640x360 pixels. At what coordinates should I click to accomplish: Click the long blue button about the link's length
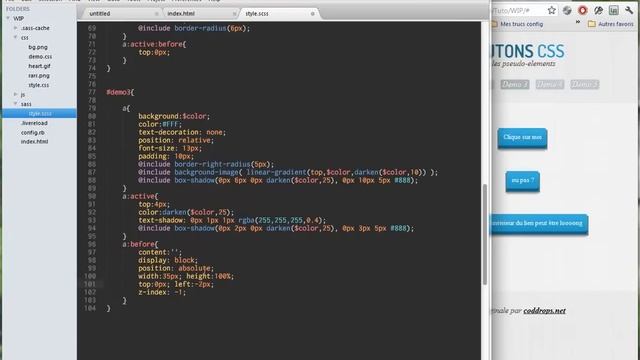click(x=539, y=224)
